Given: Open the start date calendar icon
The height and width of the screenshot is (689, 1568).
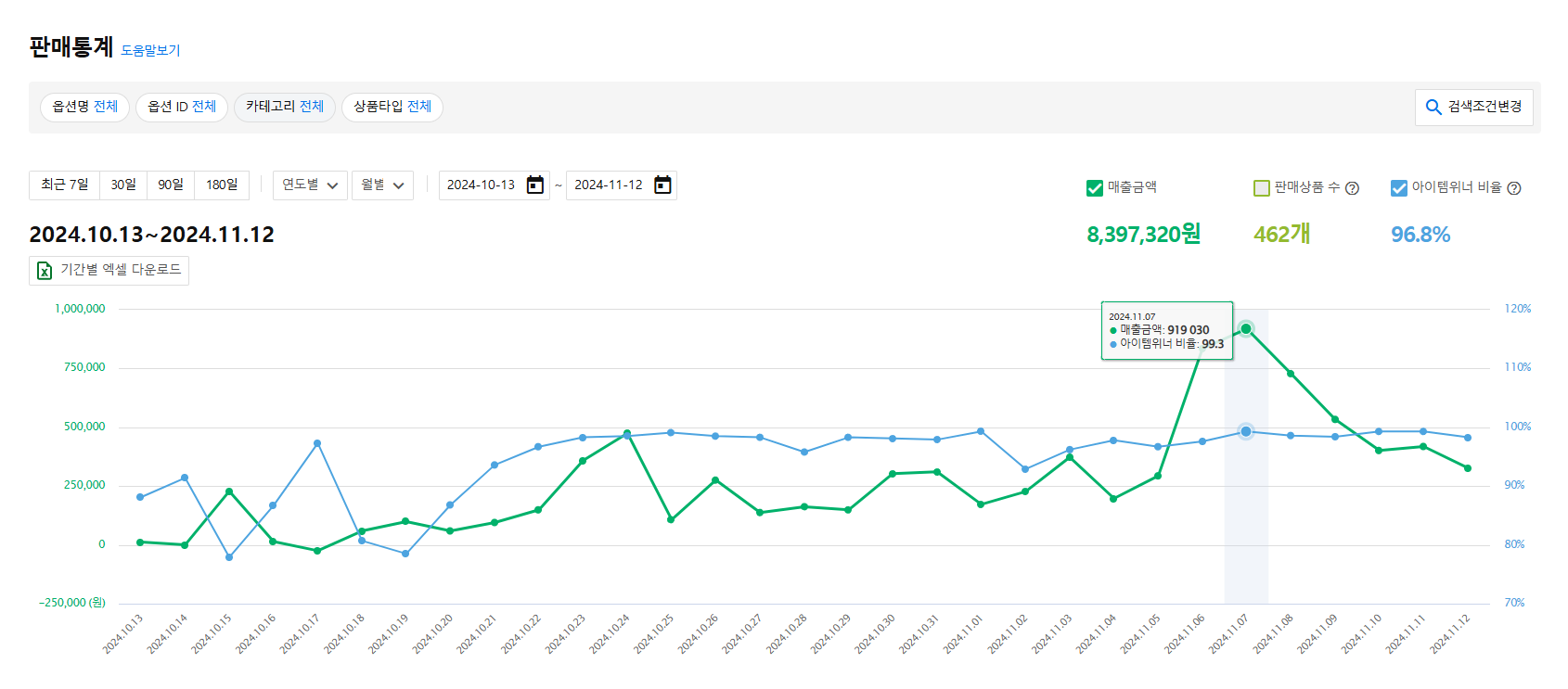Looking at the screenshot, I should click(x=534, y=185).
